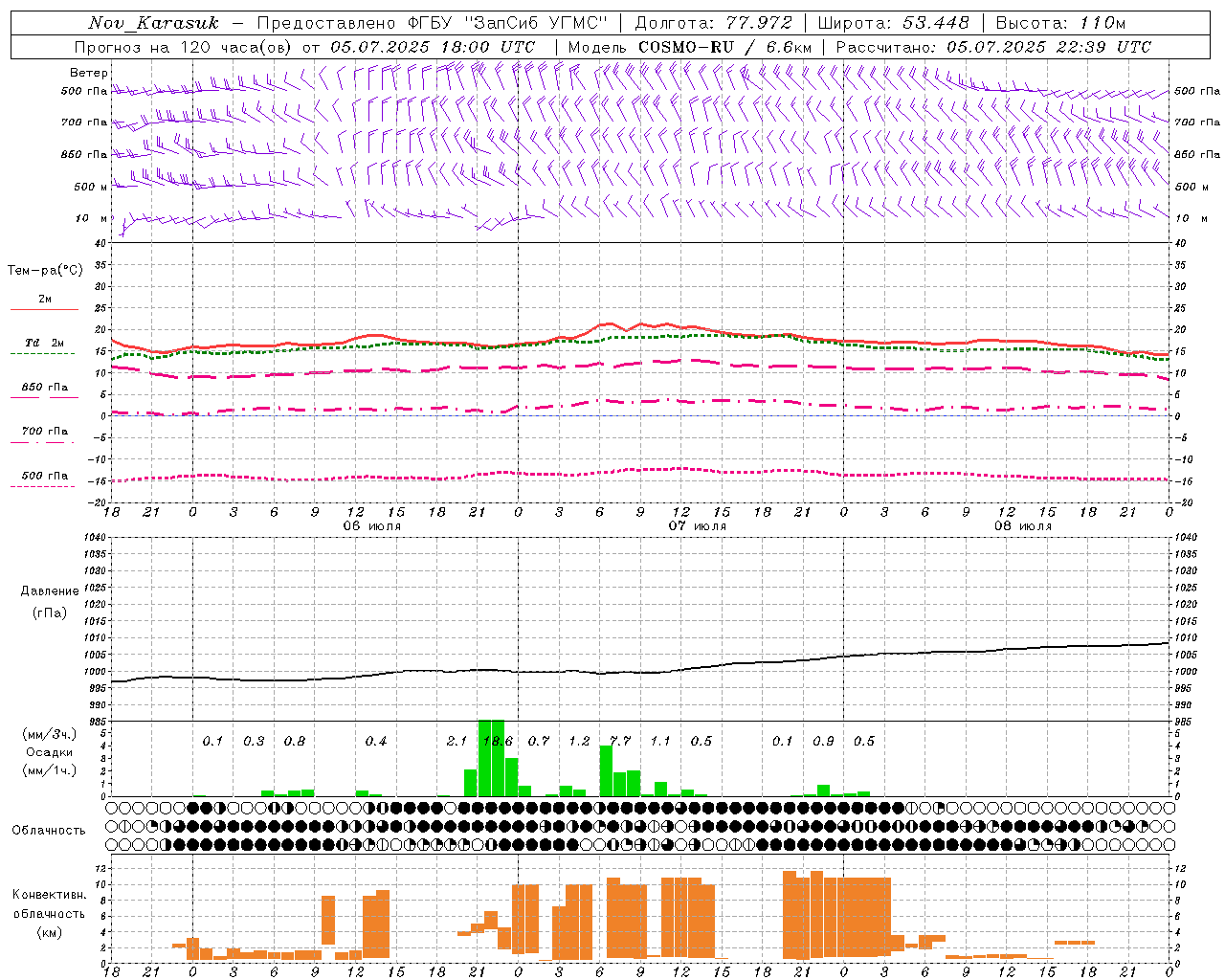Select the 'Долгота: 77.972' header field
Image resolution: width=1225 pixels, height=980 pixels.
pos(713,23)
